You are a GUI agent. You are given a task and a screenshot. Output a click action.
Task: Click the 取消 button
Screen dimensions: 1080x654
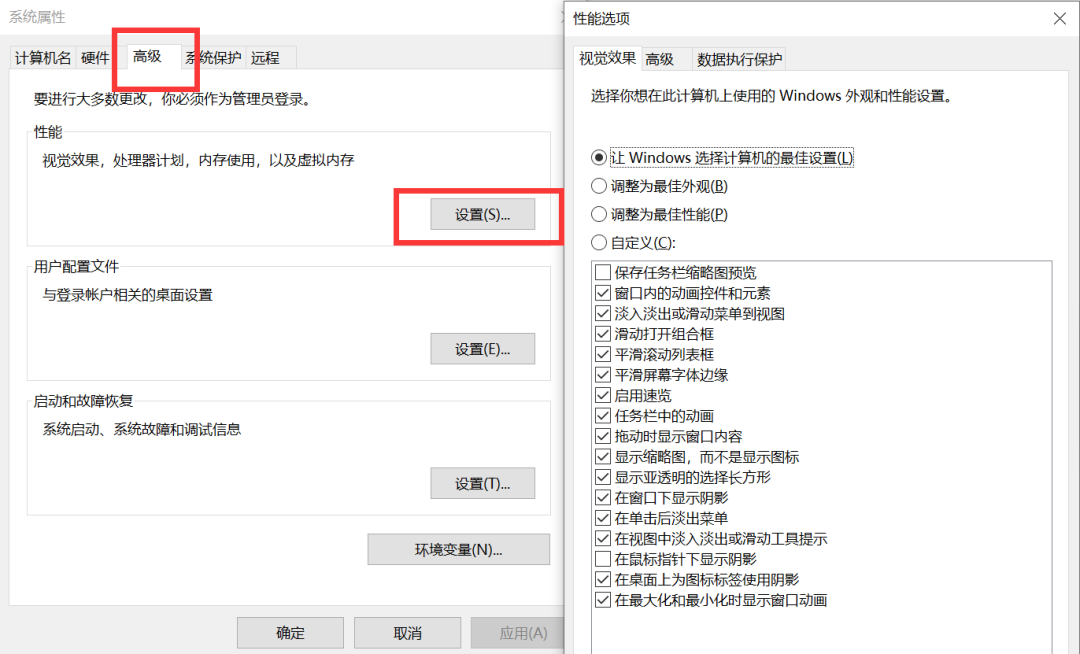(407, 633)
